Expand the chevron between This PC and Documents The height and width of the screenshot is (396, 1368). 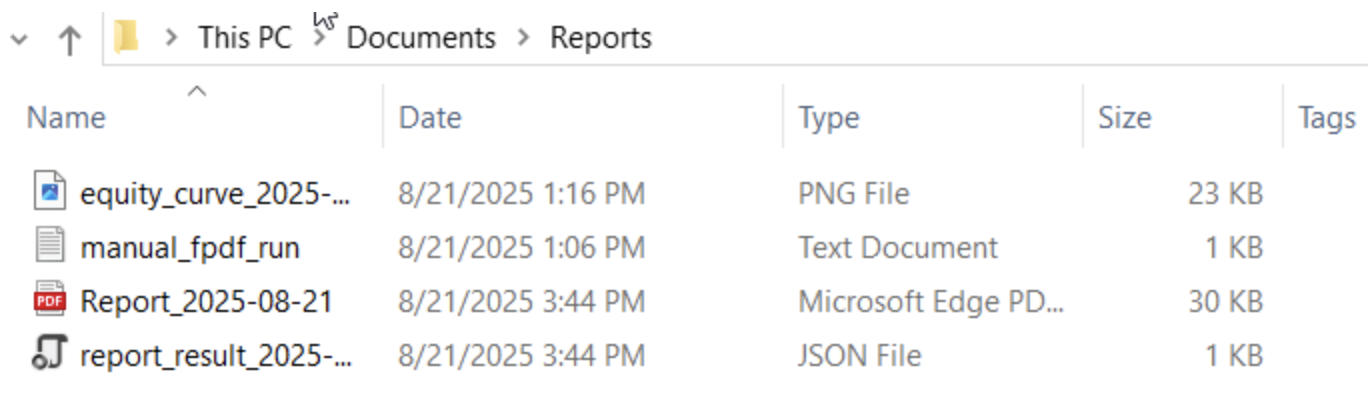tap(320, 38)
